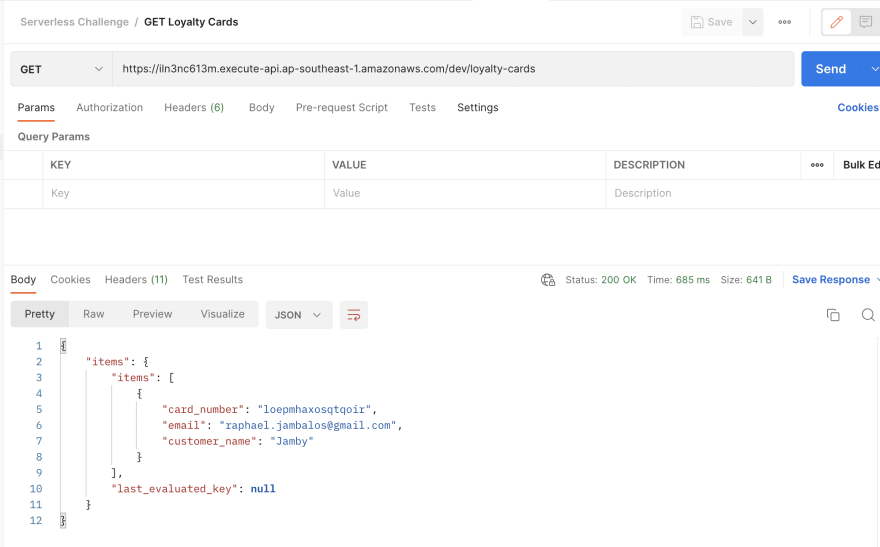Open the GET method dropdown
Viewport: 880px width, 547px height.
(61, 69)
